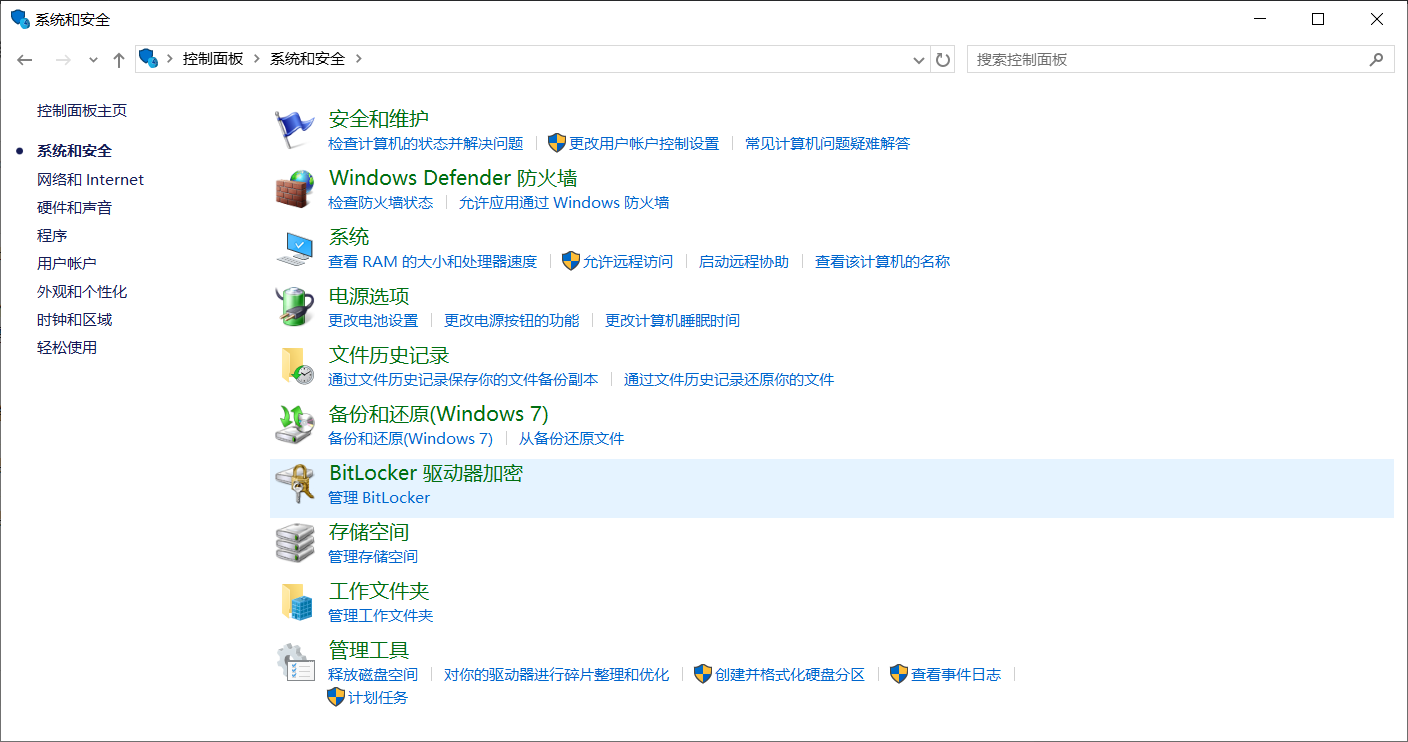Click the shield icon beside 更改用户帐户控制设置
Viewport: 1408px width, 742px height.
click(x=557, y=143)
